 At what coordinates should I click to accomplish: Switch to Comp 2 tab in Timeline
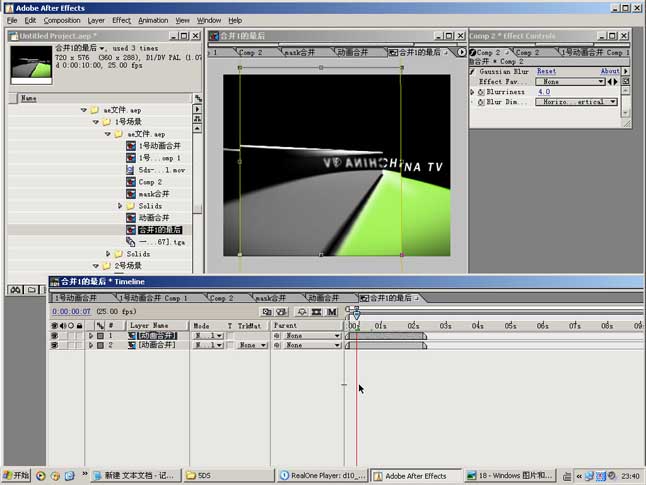tap(221, 298)
